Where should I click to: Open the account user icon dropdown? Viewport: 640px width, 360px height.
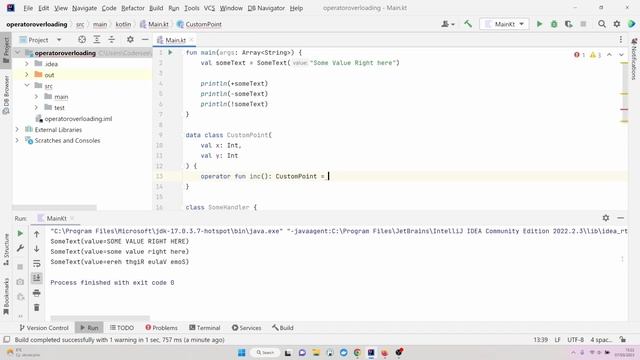pyautogui.click(x=448, y=24)
